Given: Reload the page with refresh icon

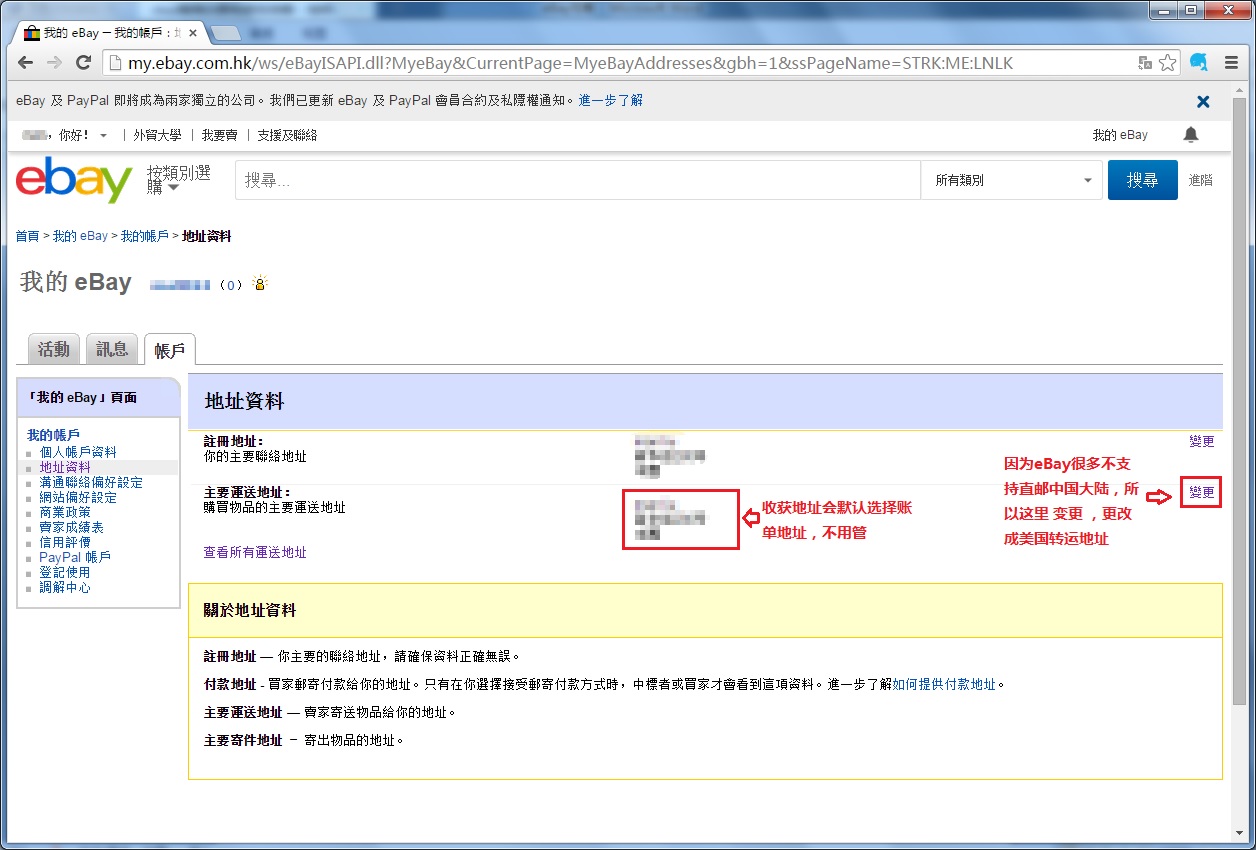Looking at the screenshot, I should [84, 63].
